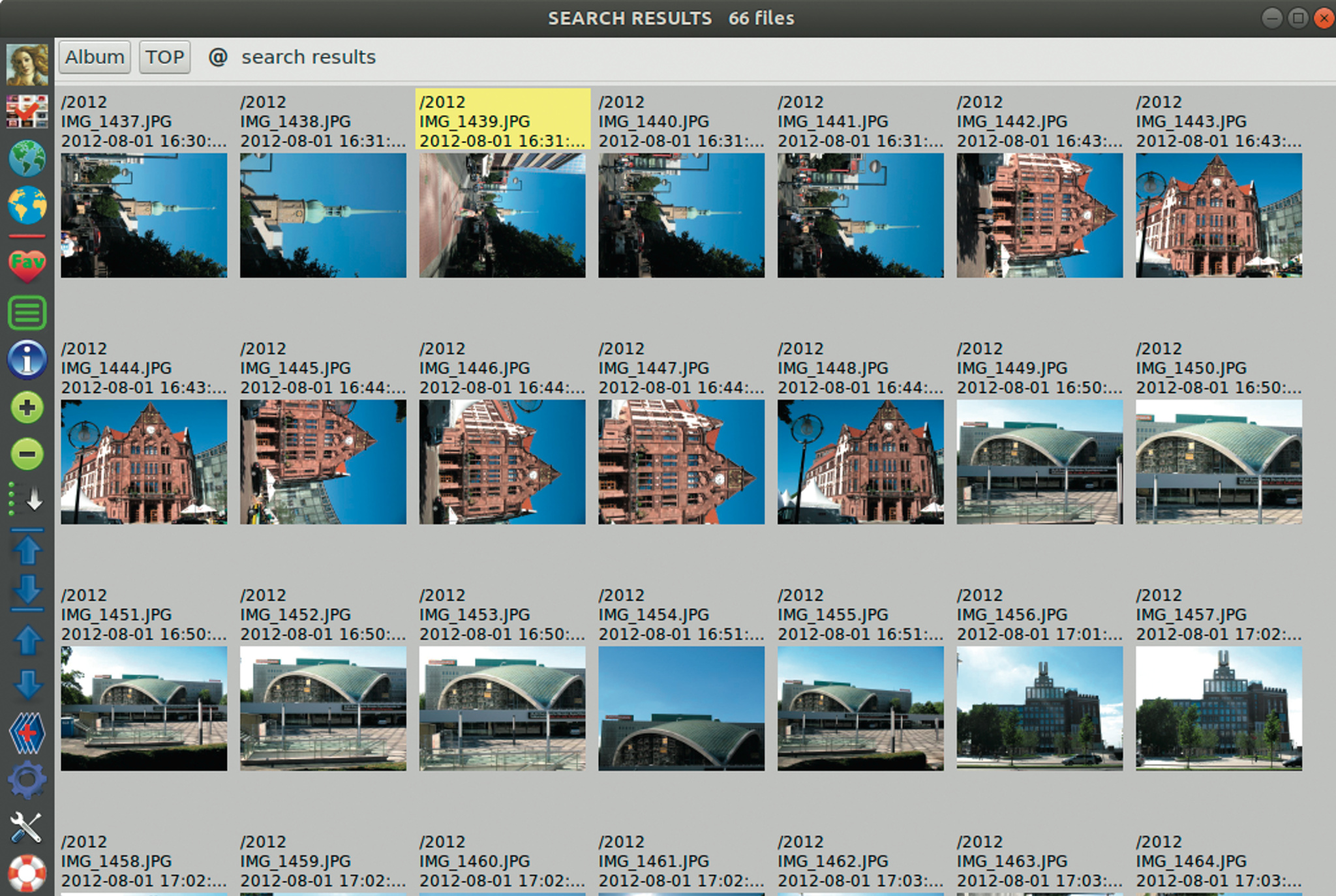This screenshot has height=896, width=1336.
Task: Click the green list lines icon
Action: tap(27, 312)
